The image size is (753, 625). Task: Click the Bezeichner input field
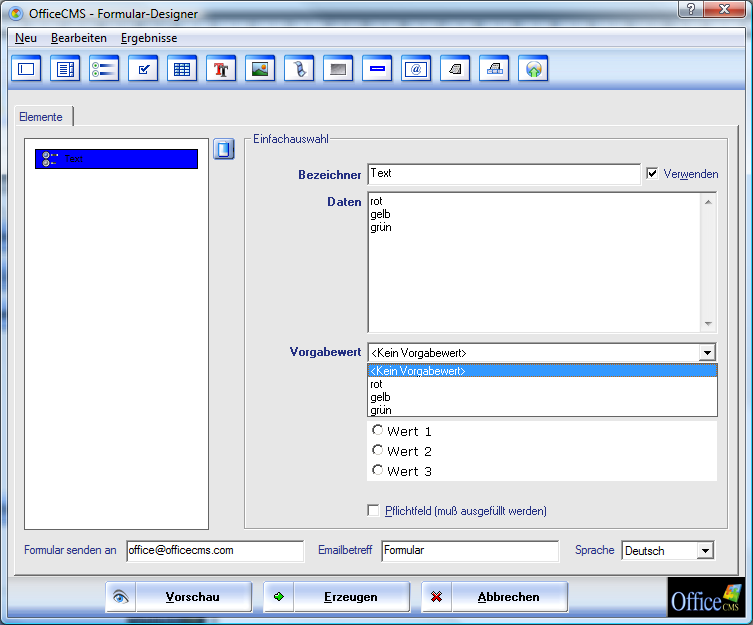pos(504,173)
